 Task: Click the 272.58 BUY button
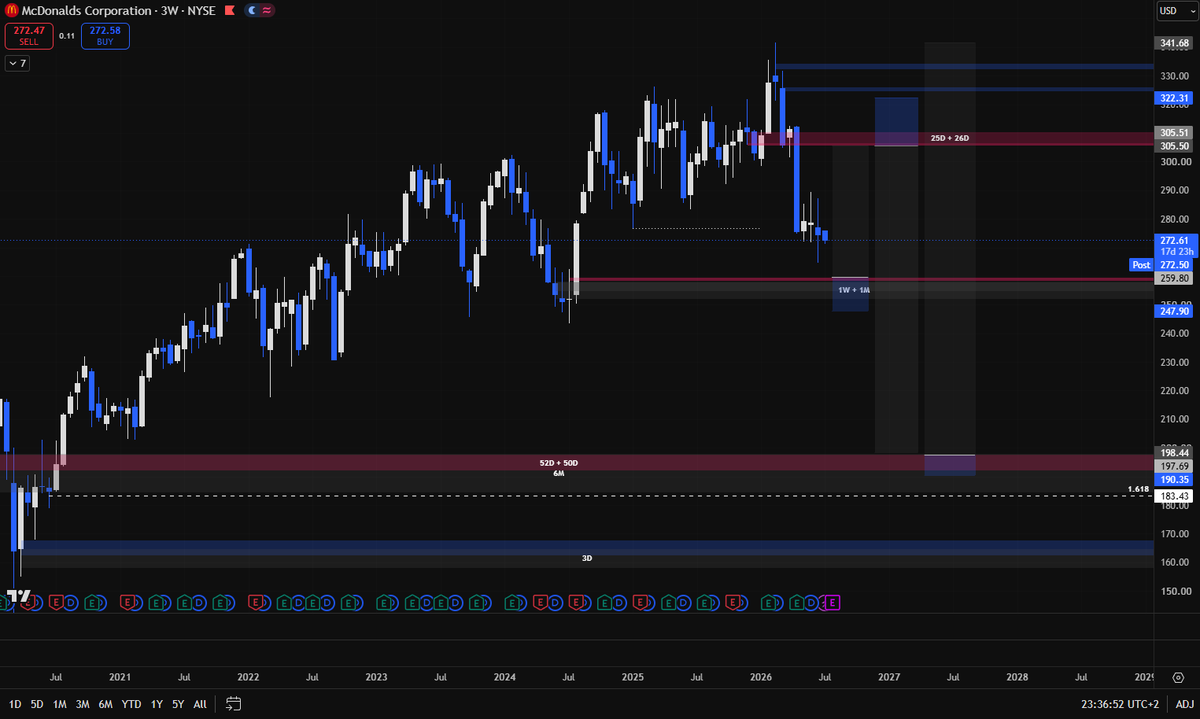(105, 36)
